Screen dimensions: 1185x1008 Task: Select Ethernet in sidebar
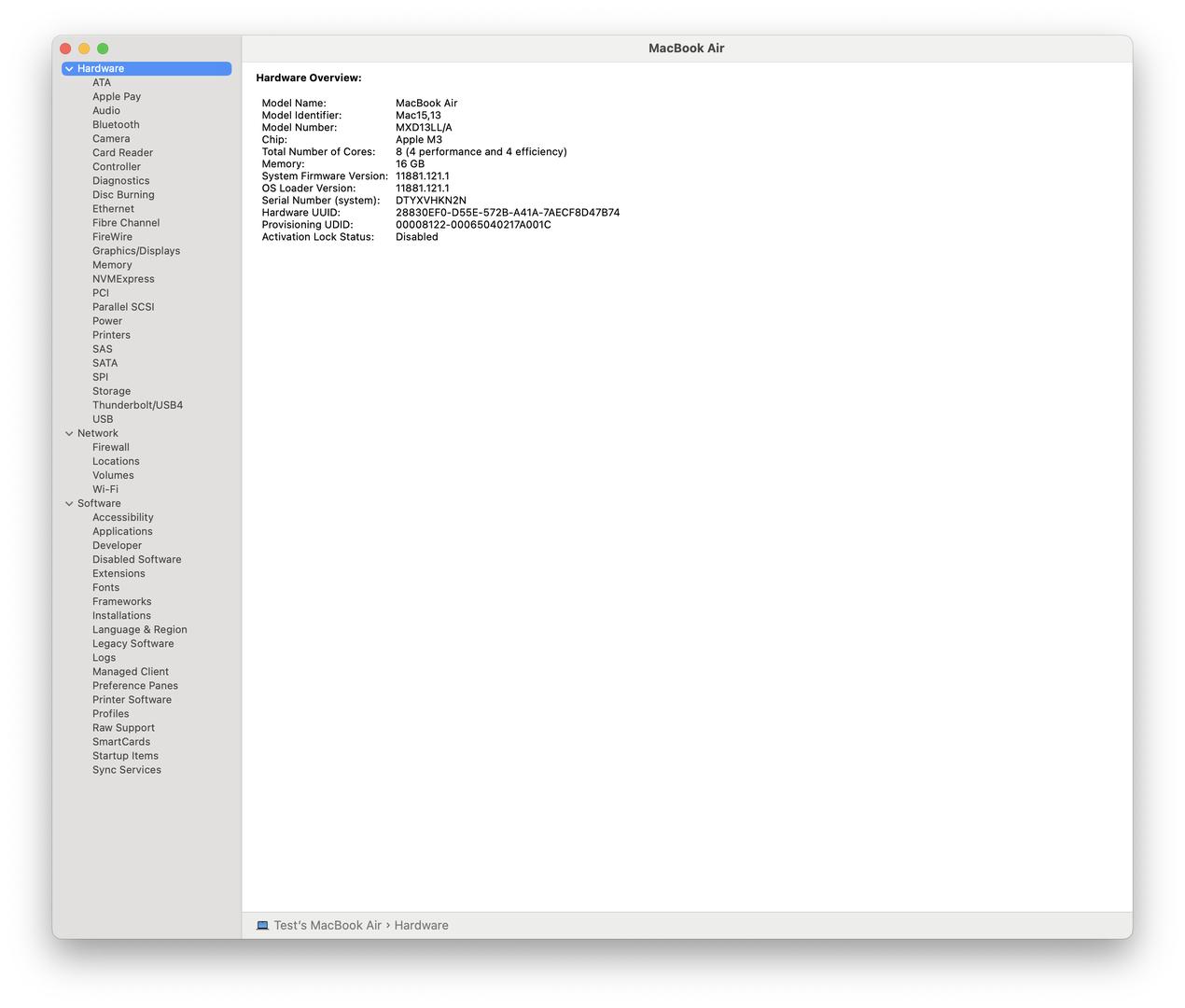tap(113, 209)
